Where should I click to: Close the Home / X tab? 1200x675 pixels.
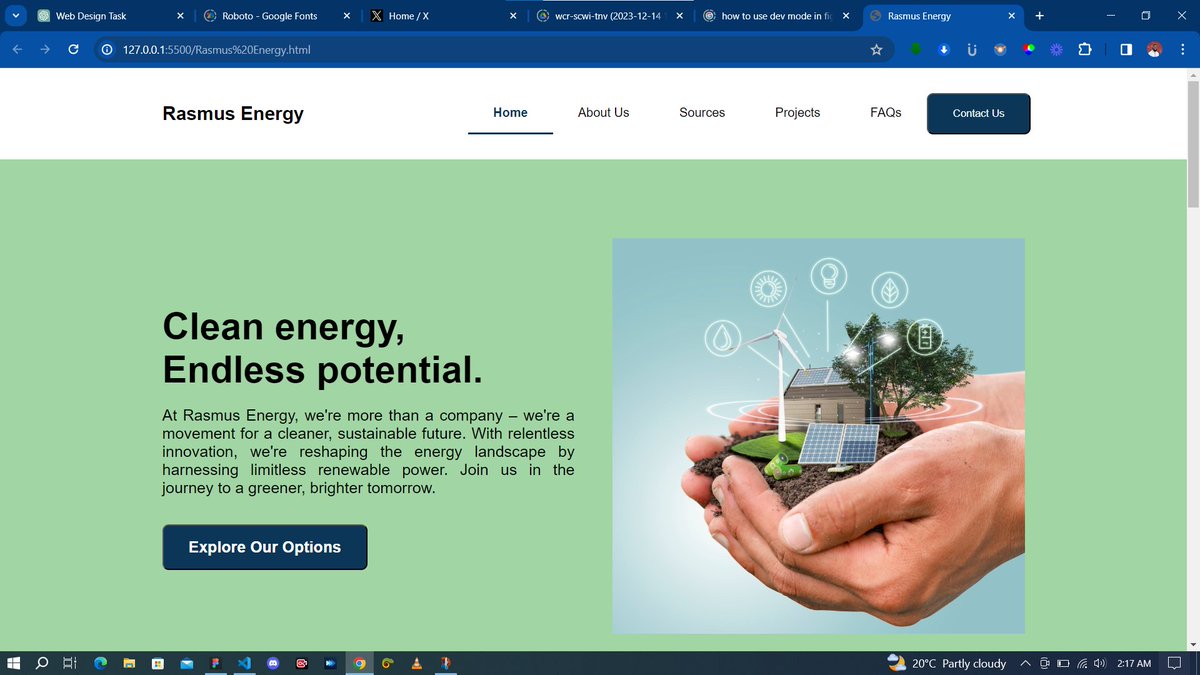coord(513,16)
